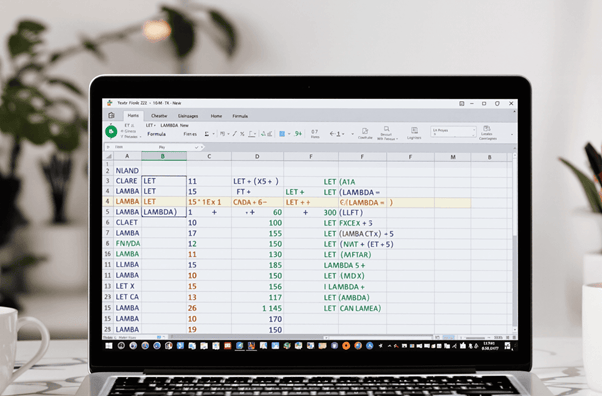The image size is (602, 396).
Task: Click the icon left of Hame tab
Action: pos(111,116)
